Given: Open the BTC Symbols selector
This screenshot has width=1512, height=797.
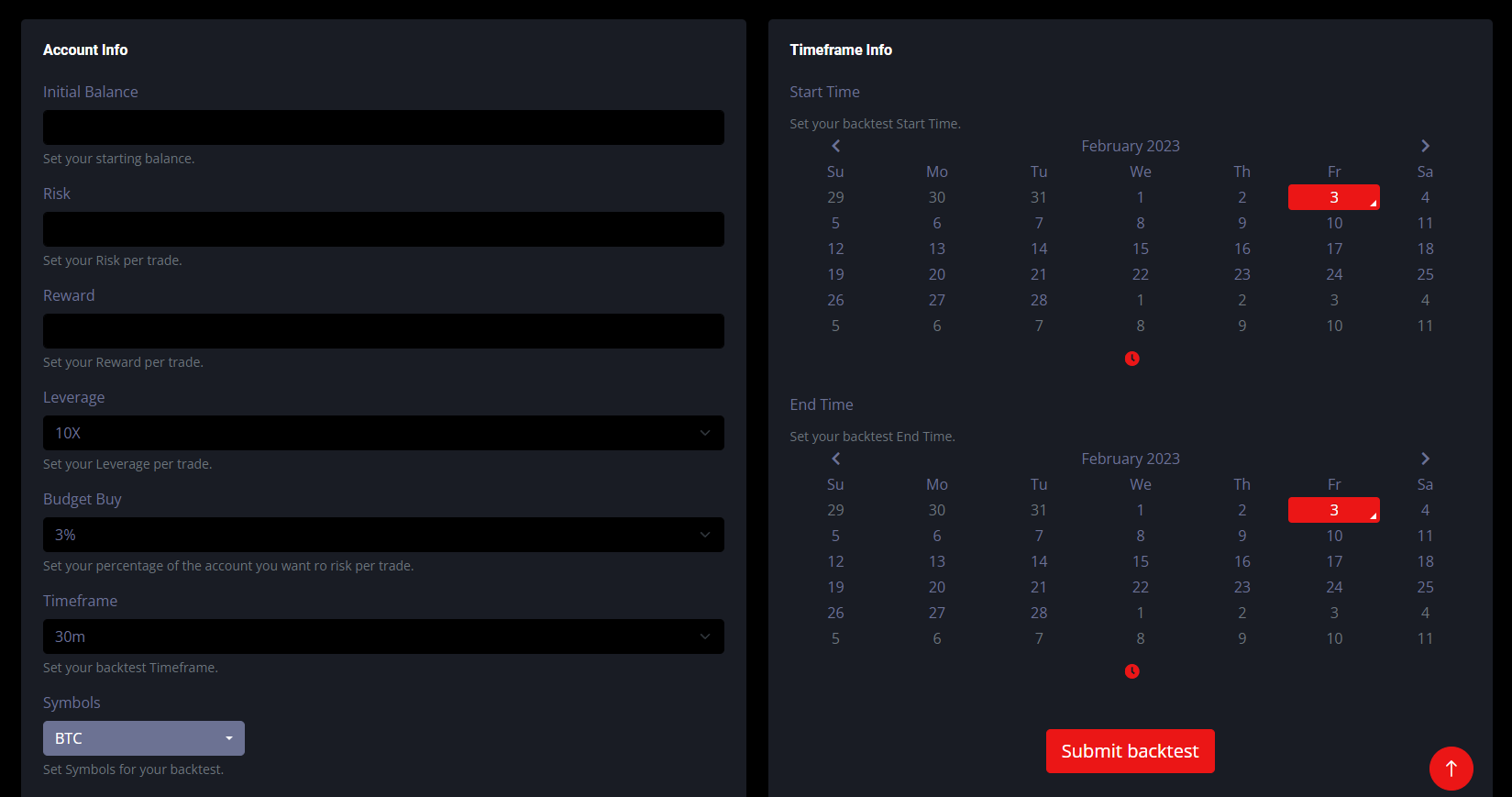Looking at the screenshot, I should click(x=144, y=738).
